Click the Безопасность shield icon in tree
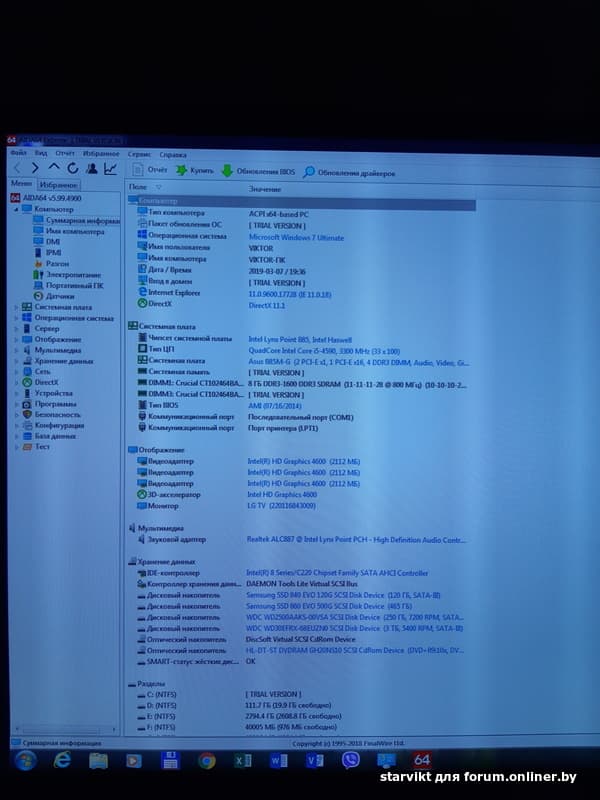 [27, 414]
